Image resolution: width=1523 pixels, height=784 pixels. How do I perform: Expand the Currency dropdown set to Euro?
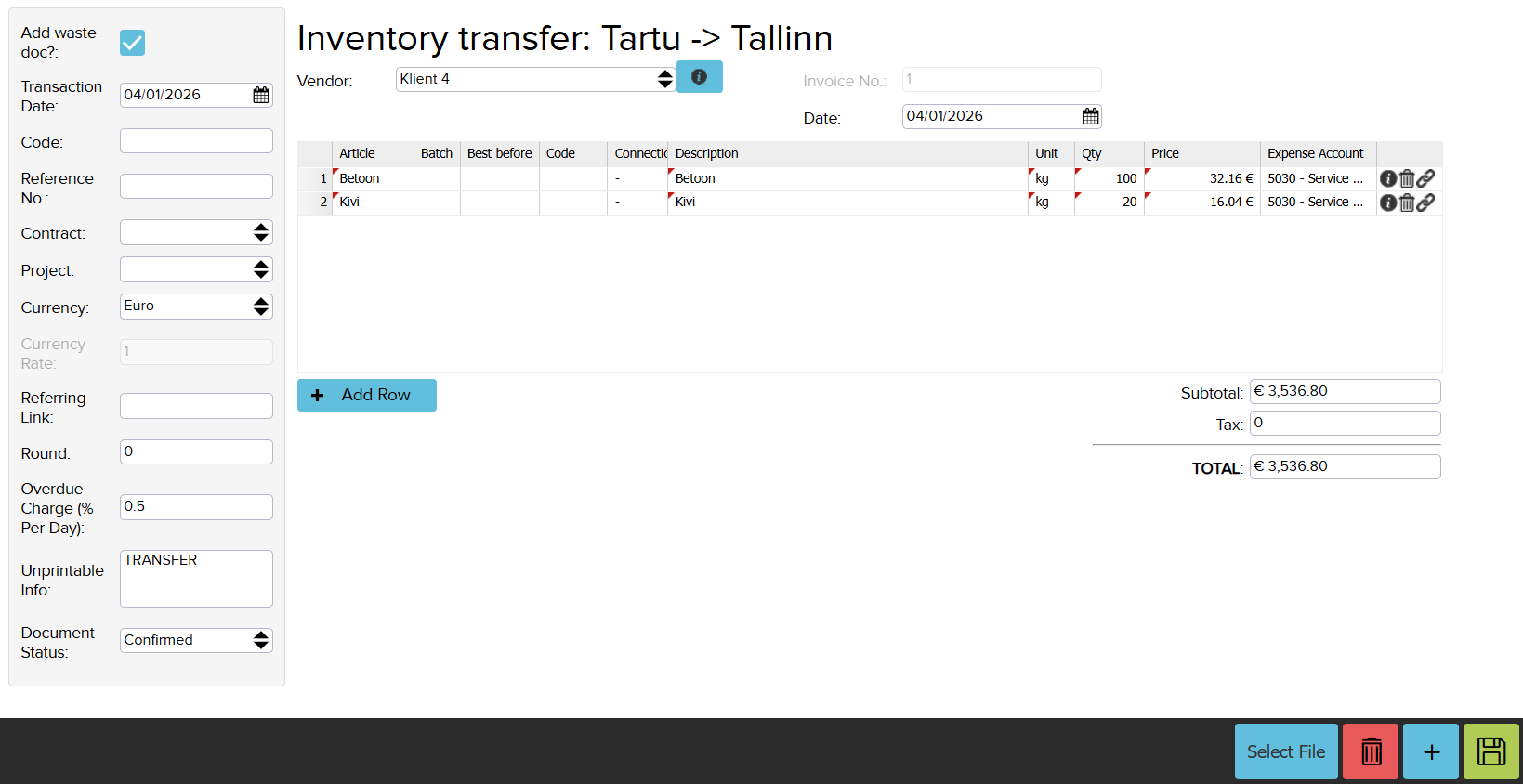click(x=196, y=307)
